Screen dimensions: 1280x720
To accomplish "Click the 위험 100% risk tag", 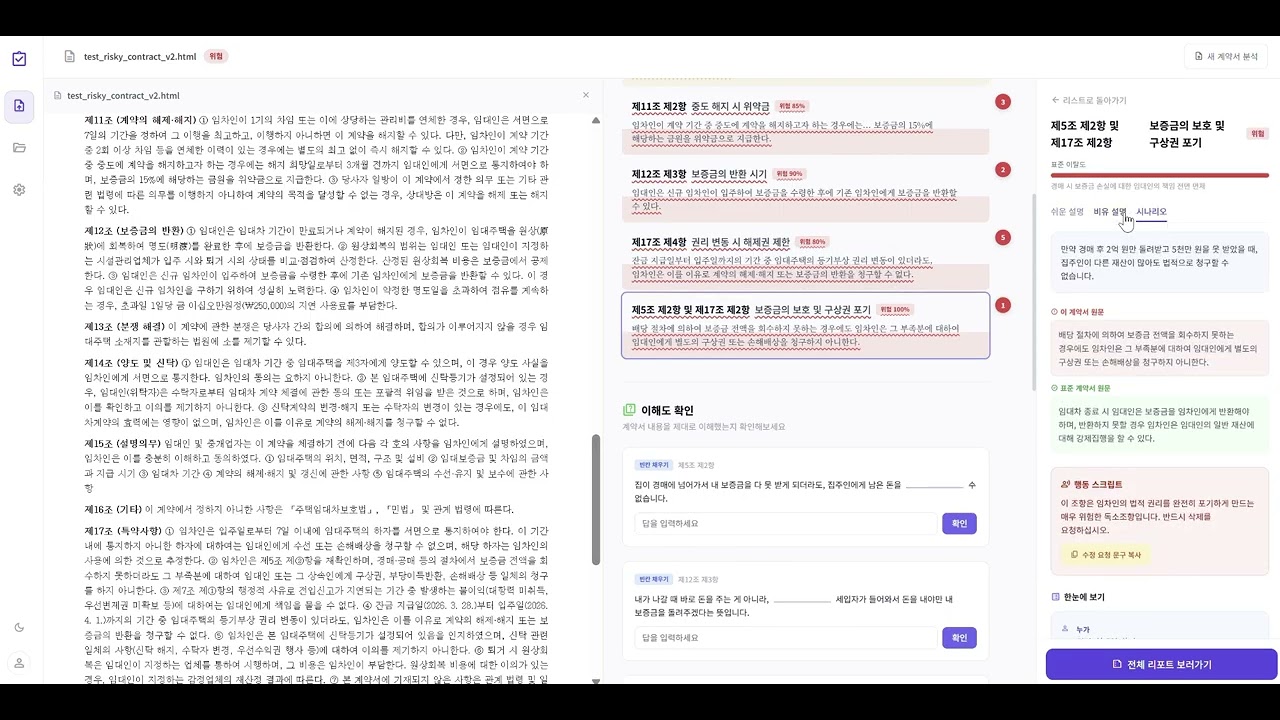I will point(894,310).
